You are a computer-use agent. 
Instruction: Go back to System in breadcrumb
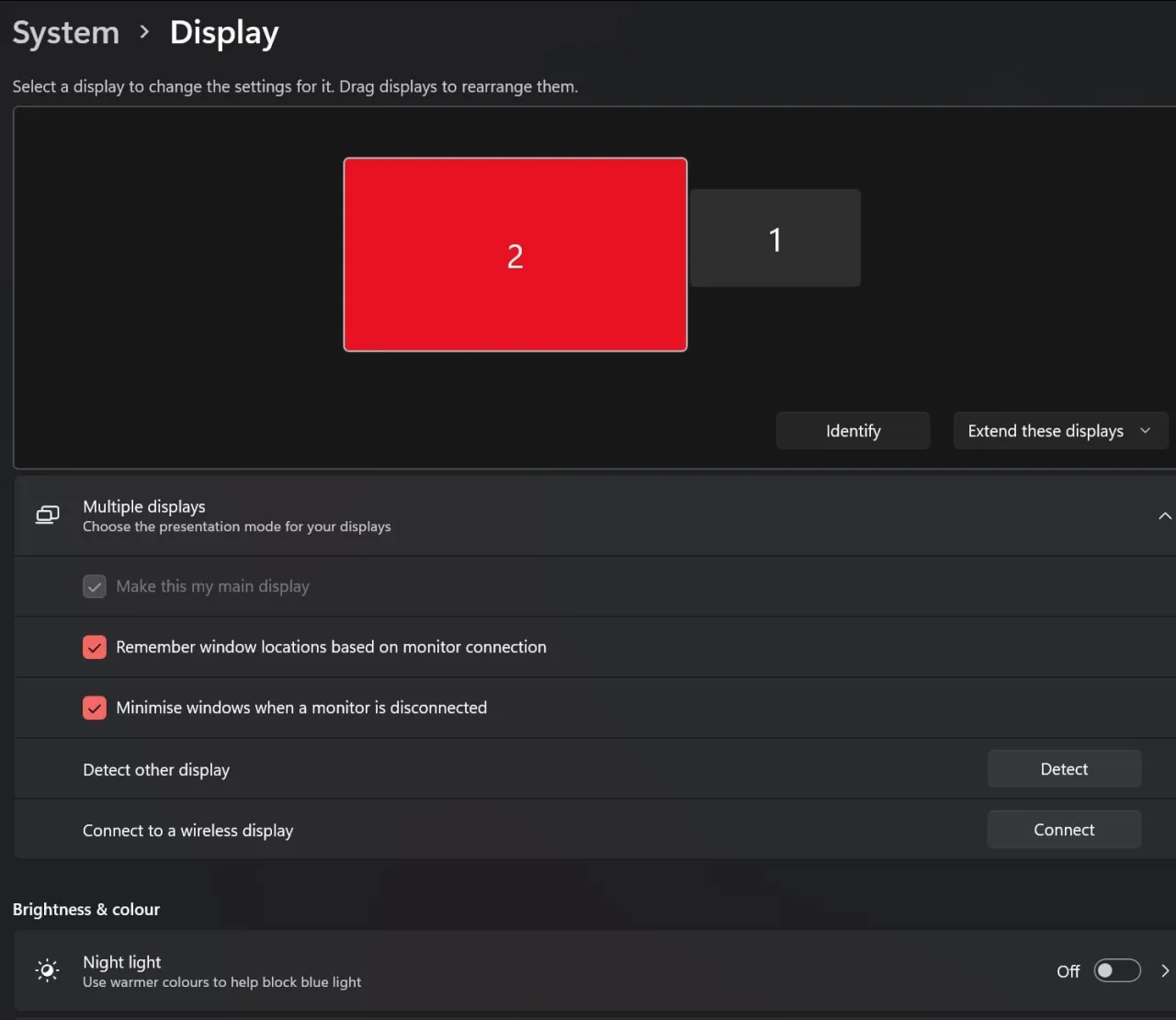pyautogui.click(x=66, y=32)
